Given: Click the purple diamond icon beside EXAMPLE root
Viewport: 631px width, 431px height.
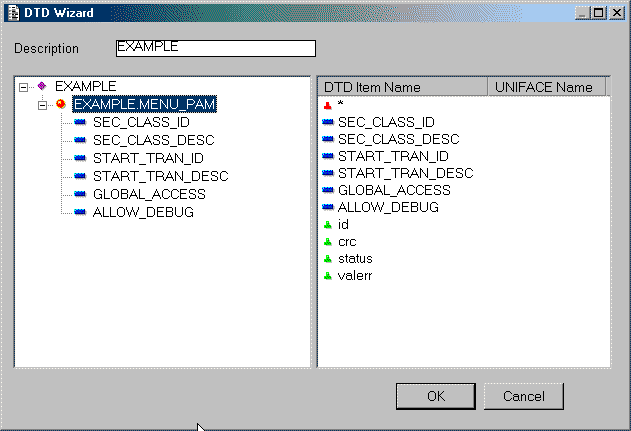Looking at the screenshot, I should [42, 86].
